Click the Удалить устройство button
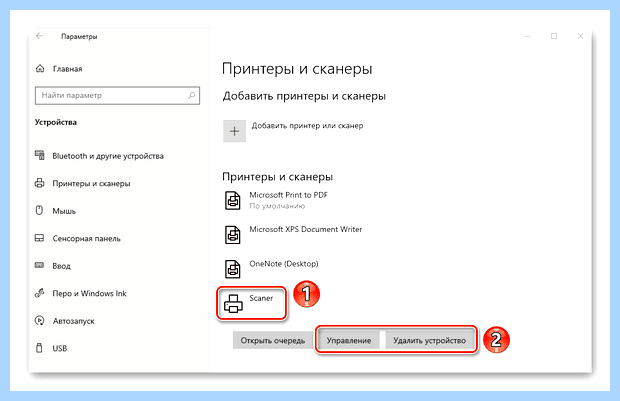The width and height of the screenshot is (620, 401). [x=429, y=340]
